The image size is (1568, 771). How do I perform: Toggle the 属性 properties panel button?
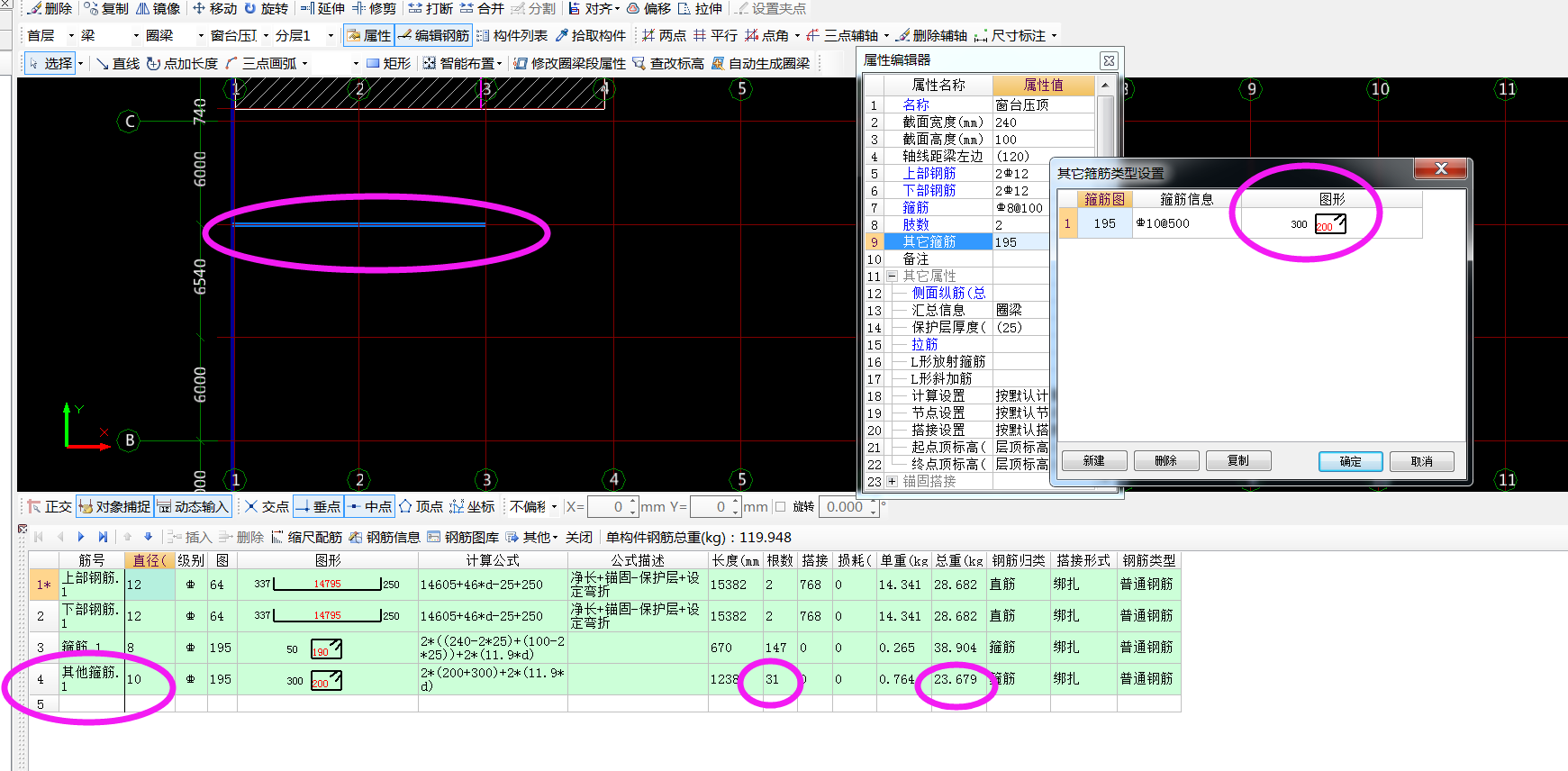(368, 35)
